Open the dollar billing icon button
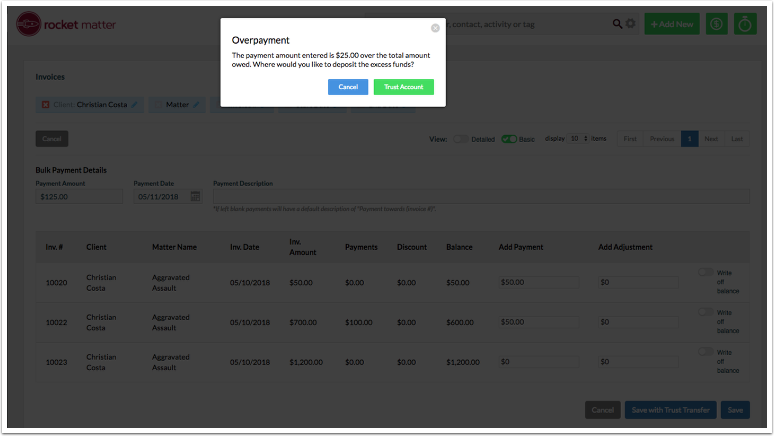Screen dimensions: 774x436 (716, 24)
